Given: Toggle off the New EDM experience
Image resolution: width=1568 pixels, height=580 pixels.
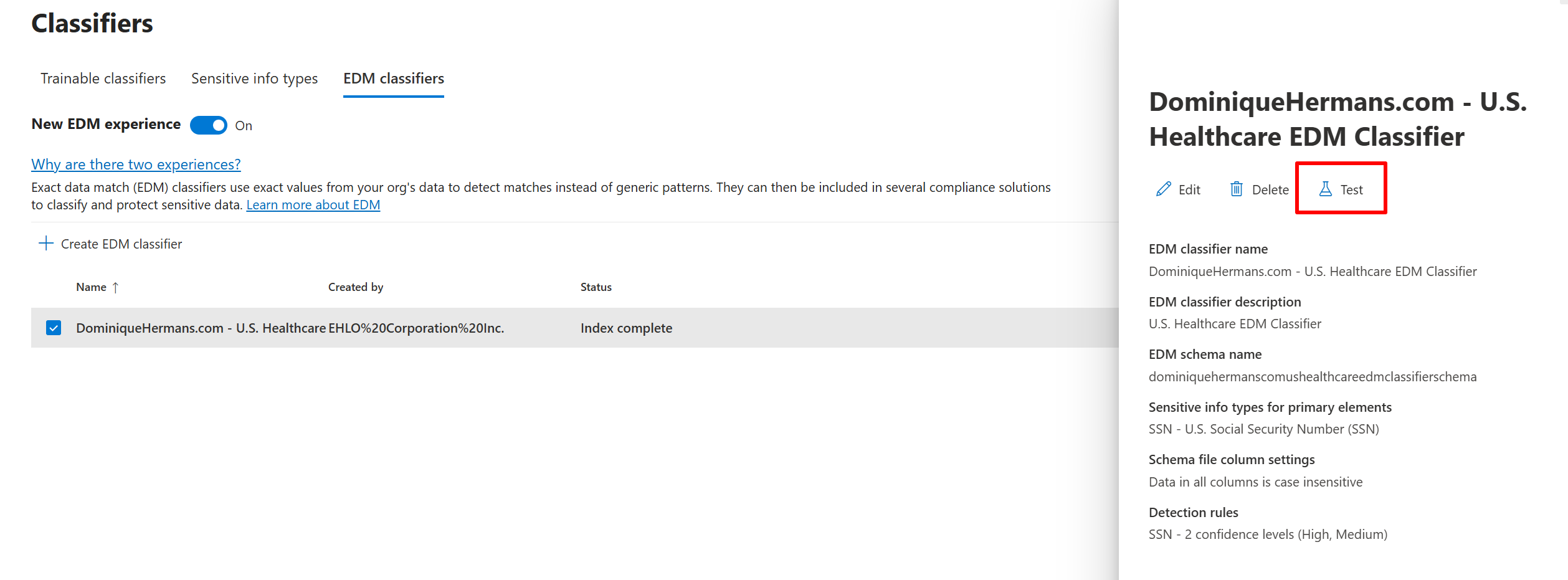Looking at the screenshot, I should pyautogui.click(x=209, y=125).
